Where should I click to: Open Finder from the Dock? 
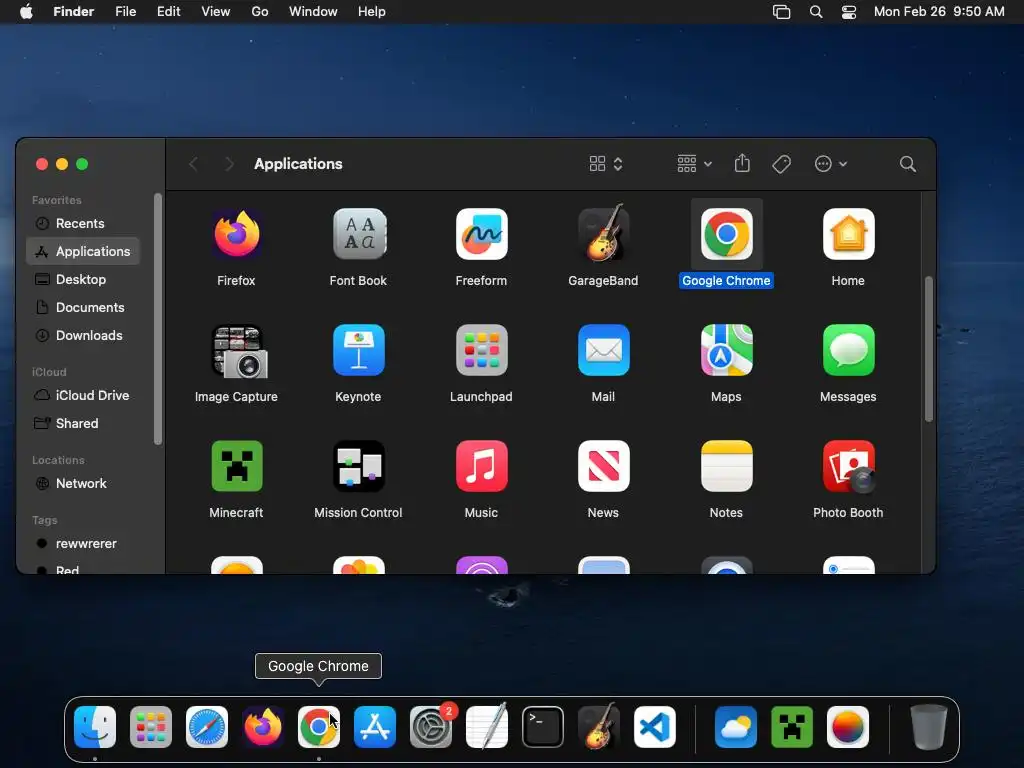coord(95,727)
